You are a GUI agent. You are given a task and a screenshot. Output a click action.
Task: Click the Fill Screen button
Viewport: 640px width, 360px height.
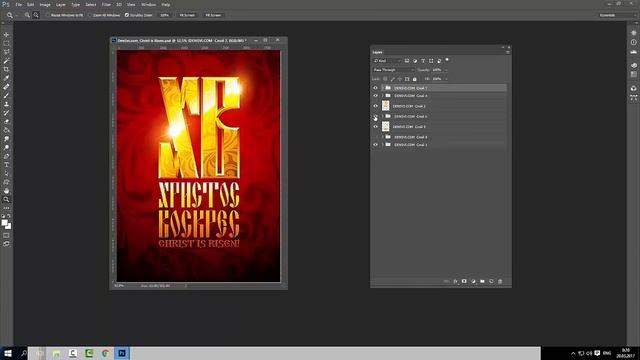click(213, 15)
